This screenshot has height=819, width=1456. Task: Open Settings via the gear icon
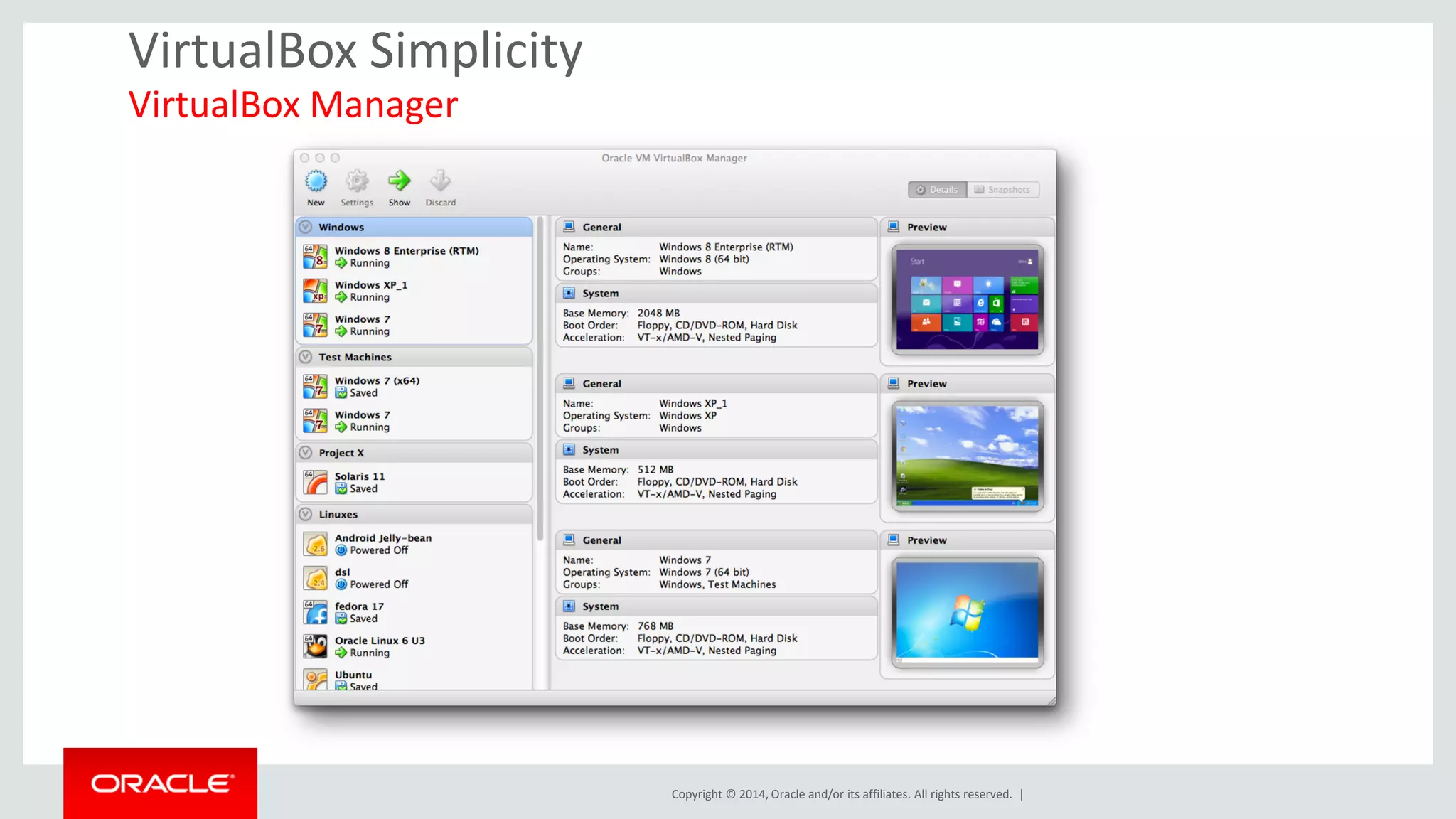pyautogui.click(x=357, y=182)
